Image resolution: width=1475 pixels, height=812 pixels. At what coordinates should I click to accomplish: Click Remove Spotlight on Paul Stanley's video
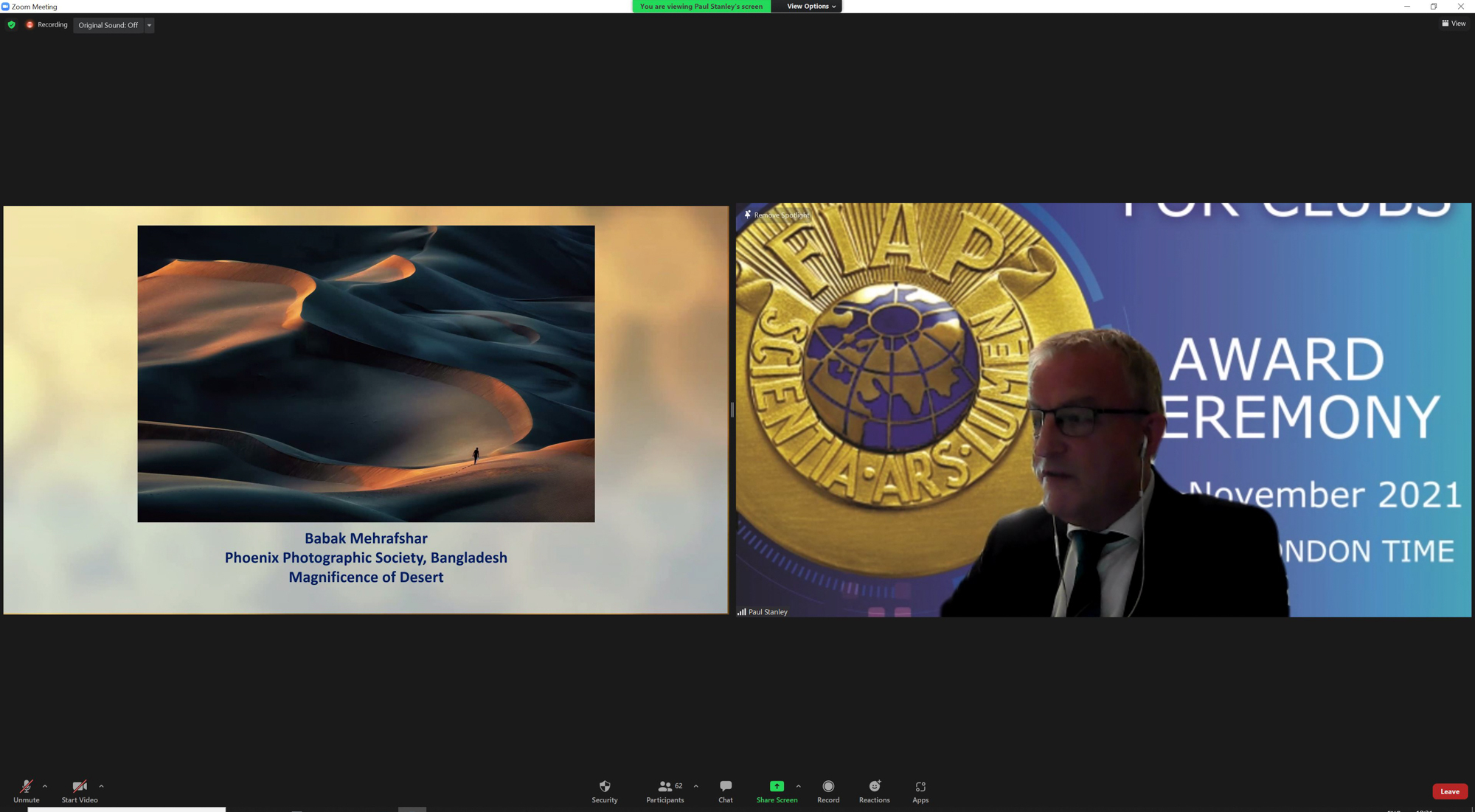(x=777, y=215)
